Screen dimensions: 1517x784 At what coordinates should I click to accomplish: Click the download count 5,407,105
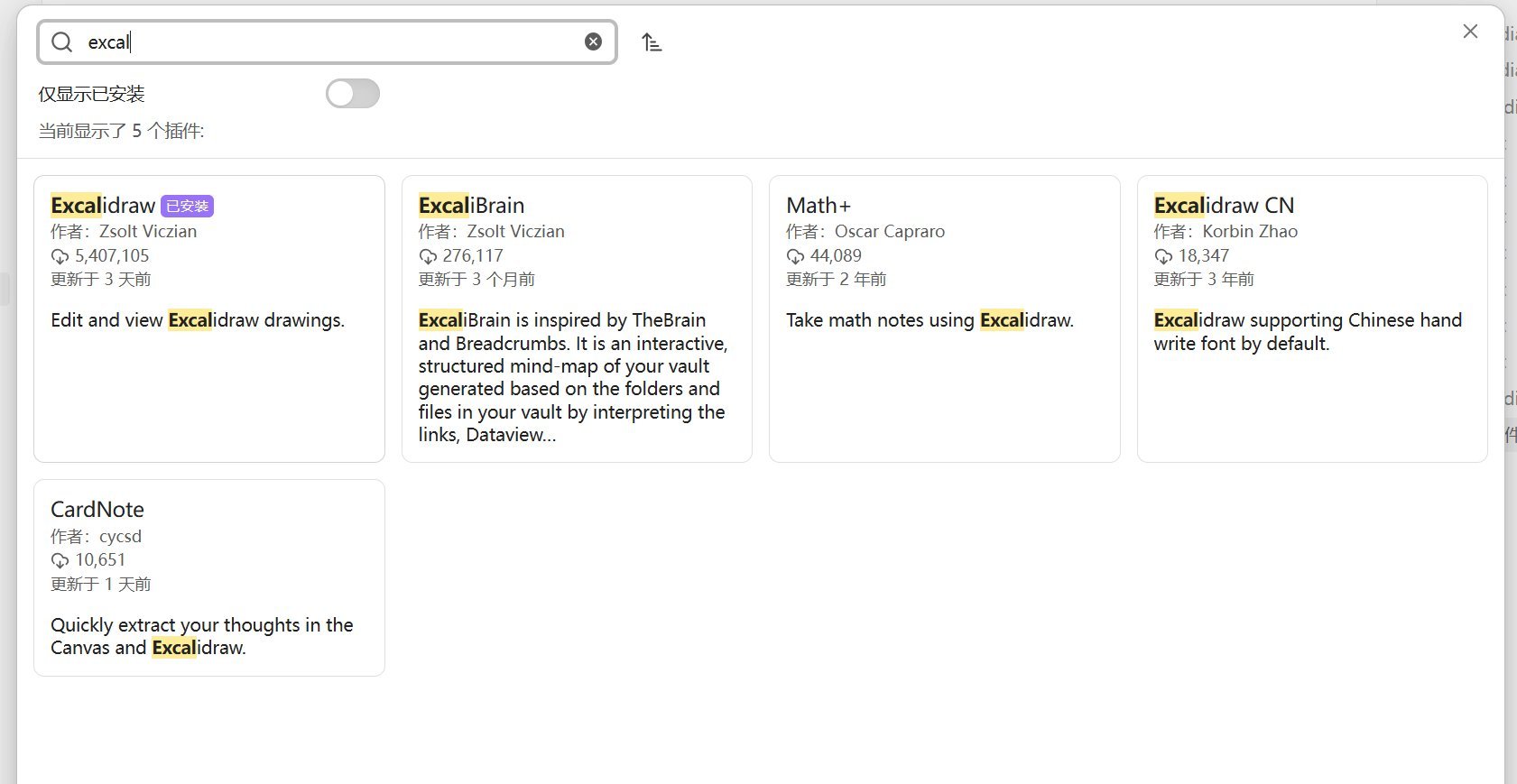pos(112,256)
